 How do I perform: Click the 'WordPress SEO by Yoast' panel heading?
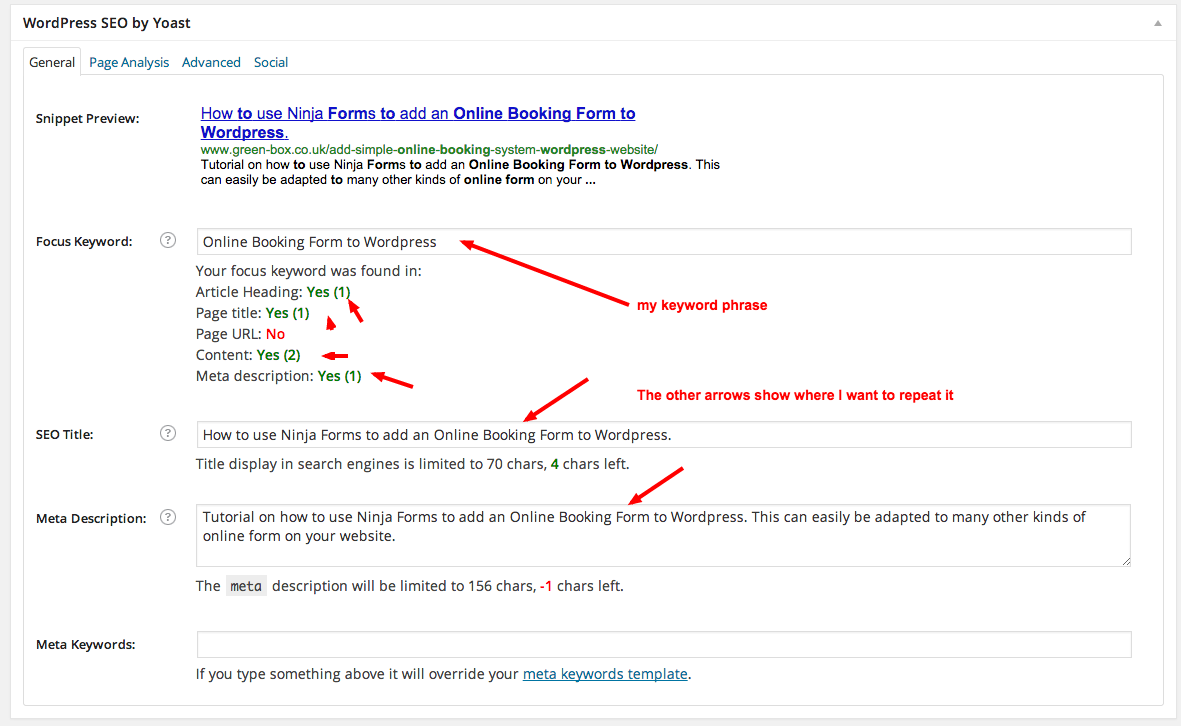point(106,23)
